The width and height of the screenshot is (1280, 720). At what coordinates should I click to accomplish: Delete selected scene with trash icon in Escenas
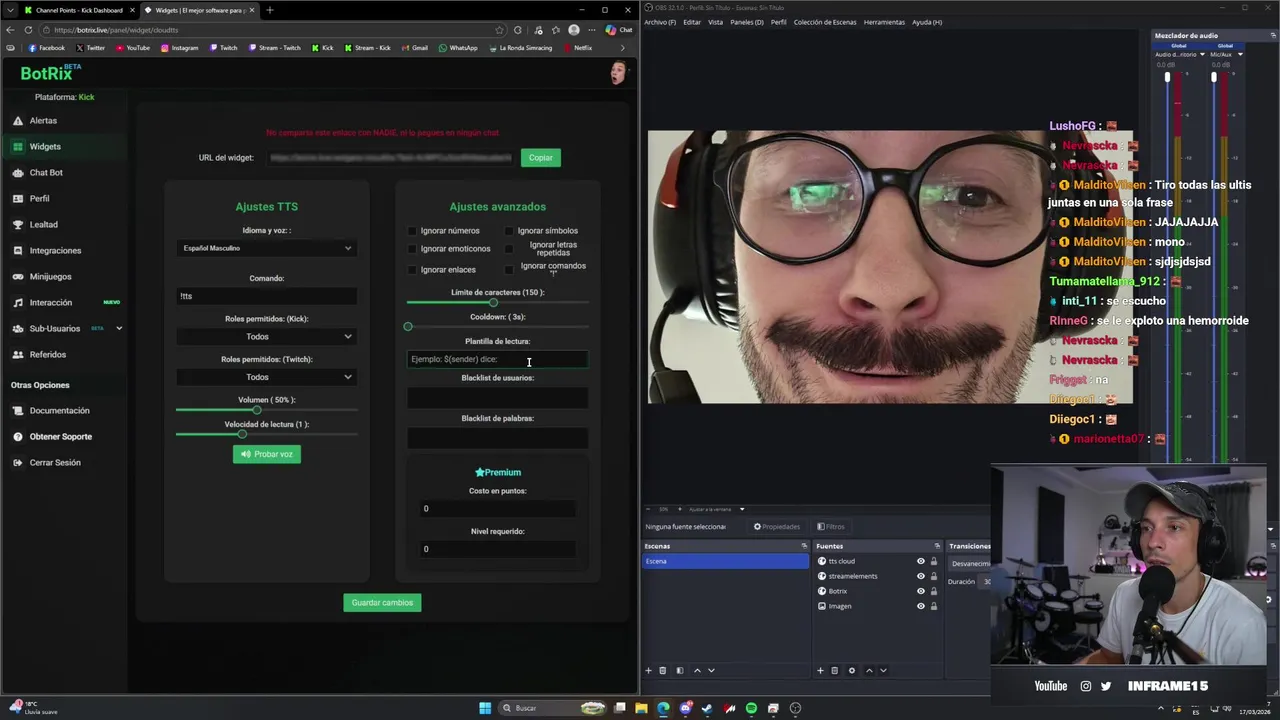click(x=662, y=670)
